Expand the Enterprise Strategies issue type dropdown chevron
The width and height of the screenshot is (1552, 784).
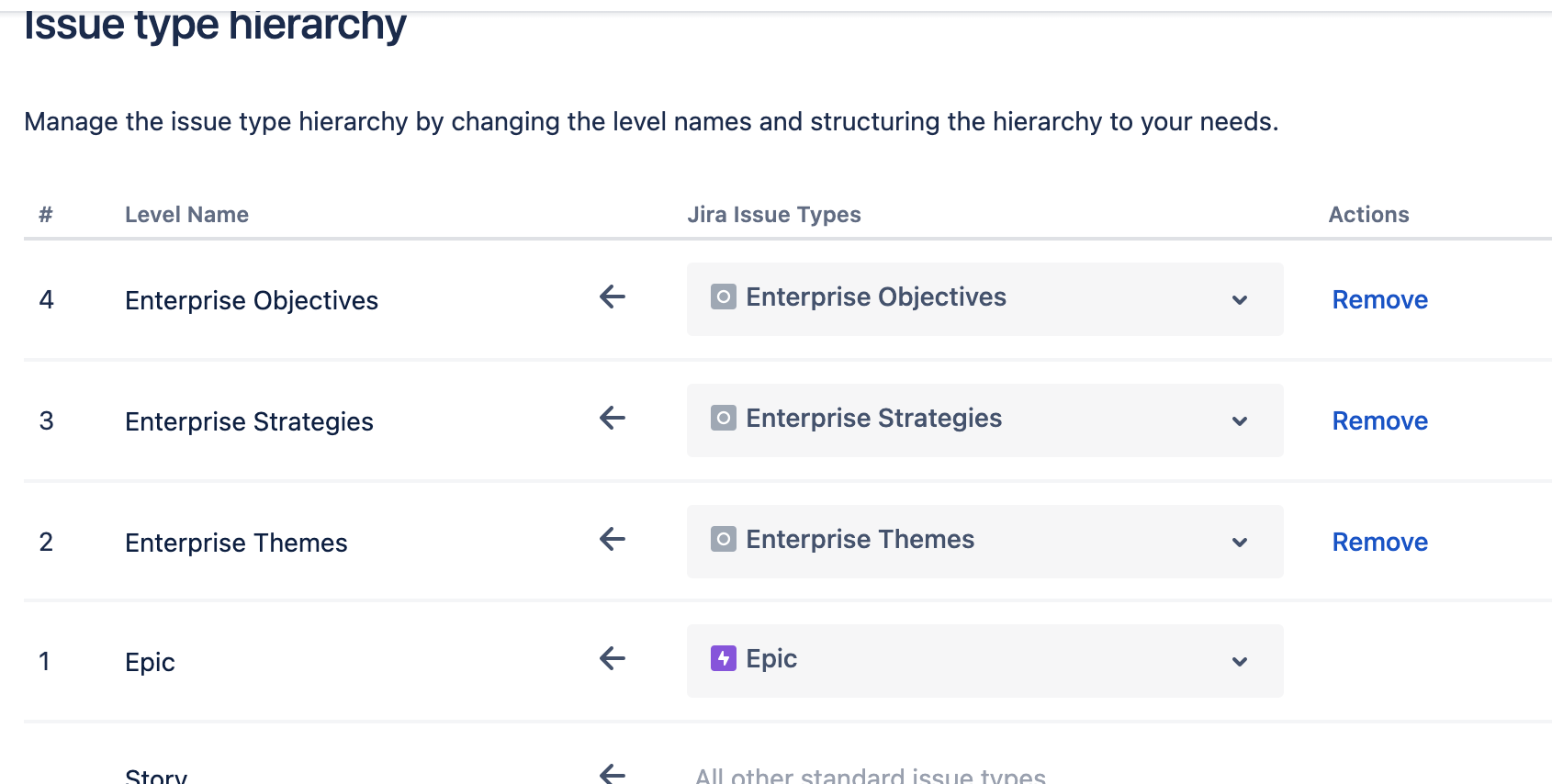point(1240,421)
